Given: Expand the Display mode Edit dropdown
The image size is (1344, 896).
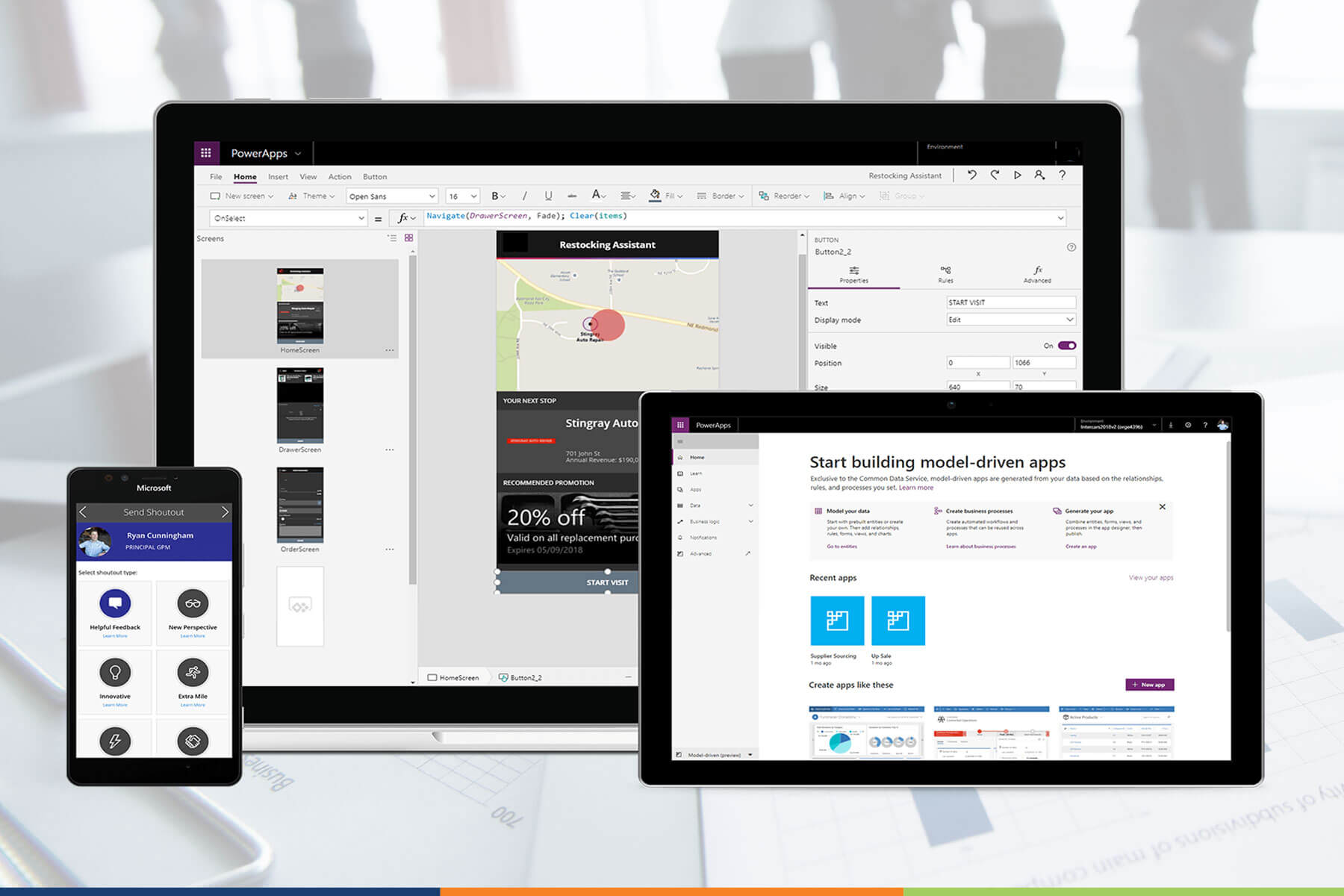Looking at the screenshot, I should click(1011, 320).
